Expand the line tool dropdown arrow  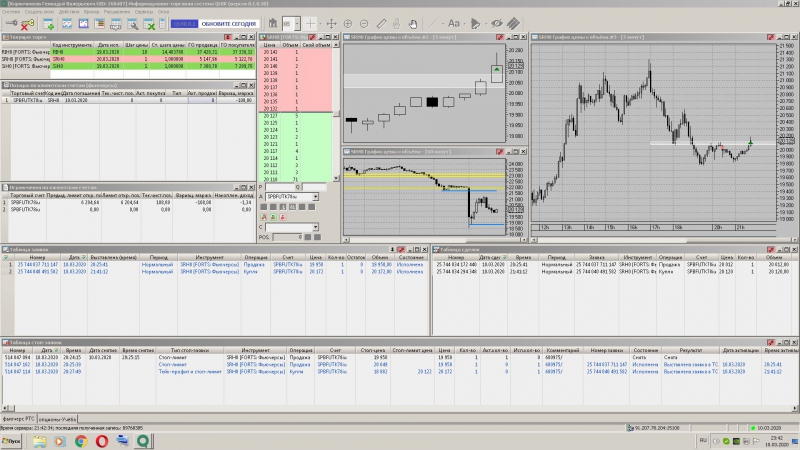click(443, 23)
